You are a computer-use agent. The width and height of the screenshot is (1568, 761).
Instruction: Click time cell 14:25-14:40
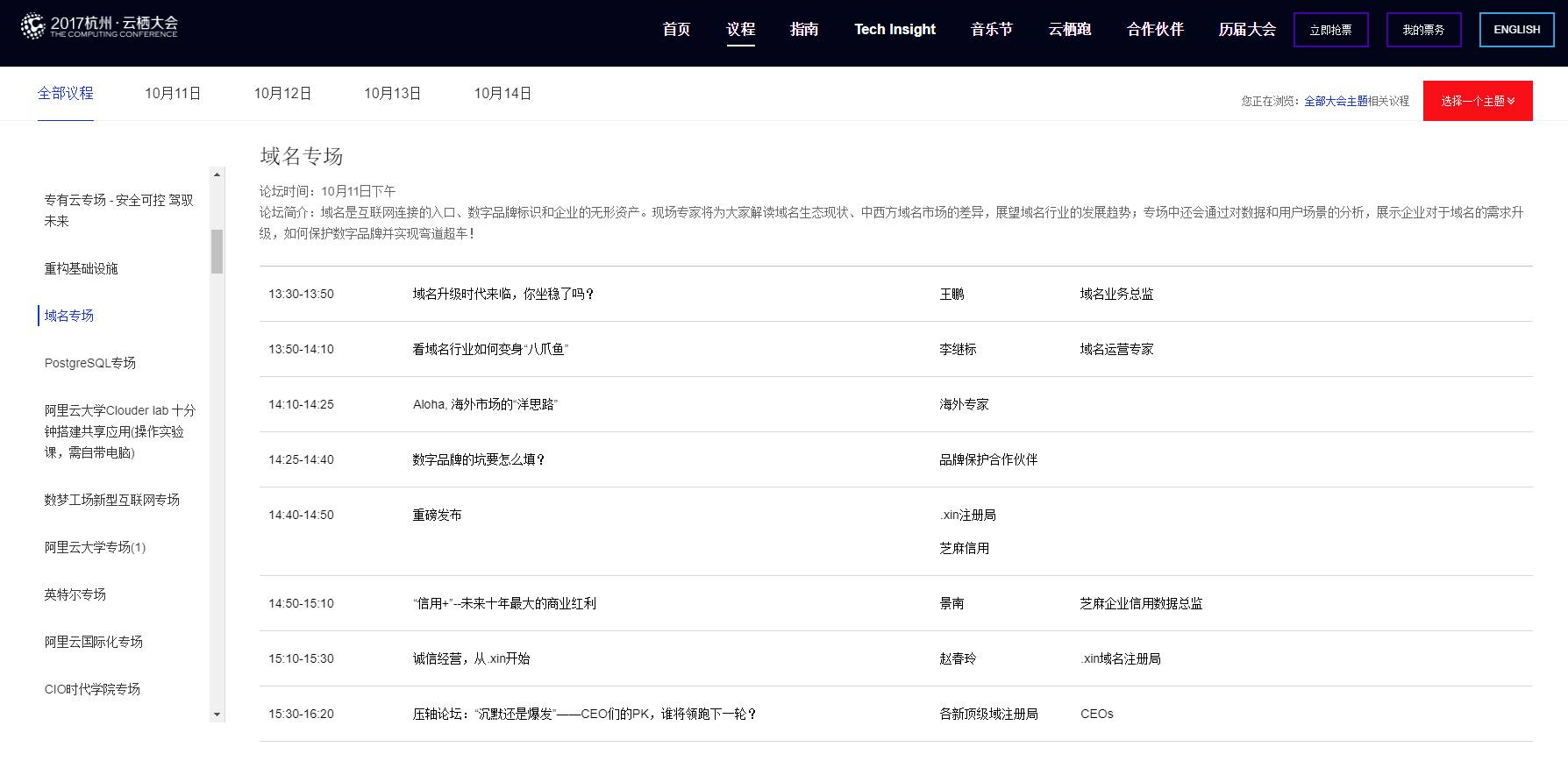click(302, 459)
